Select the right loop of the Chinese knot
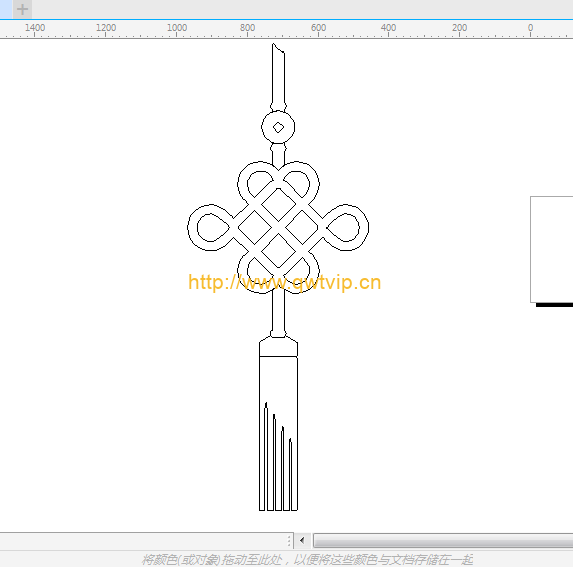Image resolution: width=573 pixels, height=567 pixels. [x=346, y=227]
